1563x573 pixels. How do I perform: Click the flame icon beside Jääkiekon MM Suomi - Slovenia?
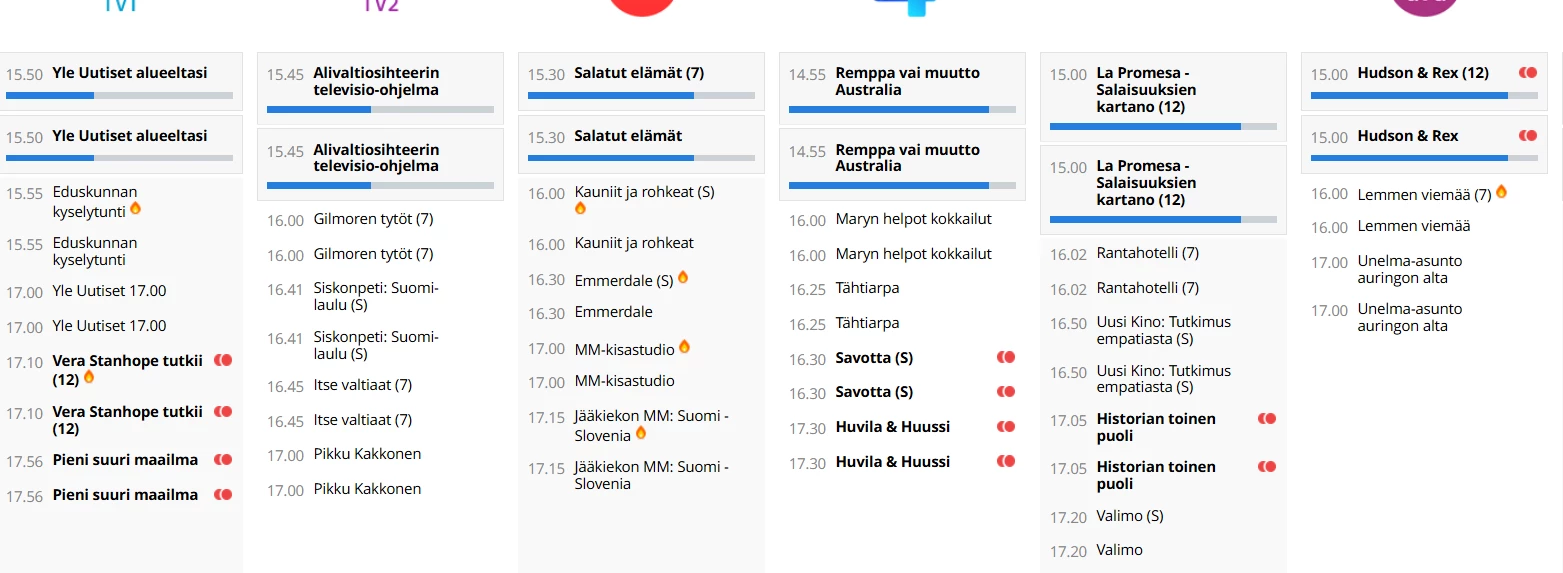point(641,432)
